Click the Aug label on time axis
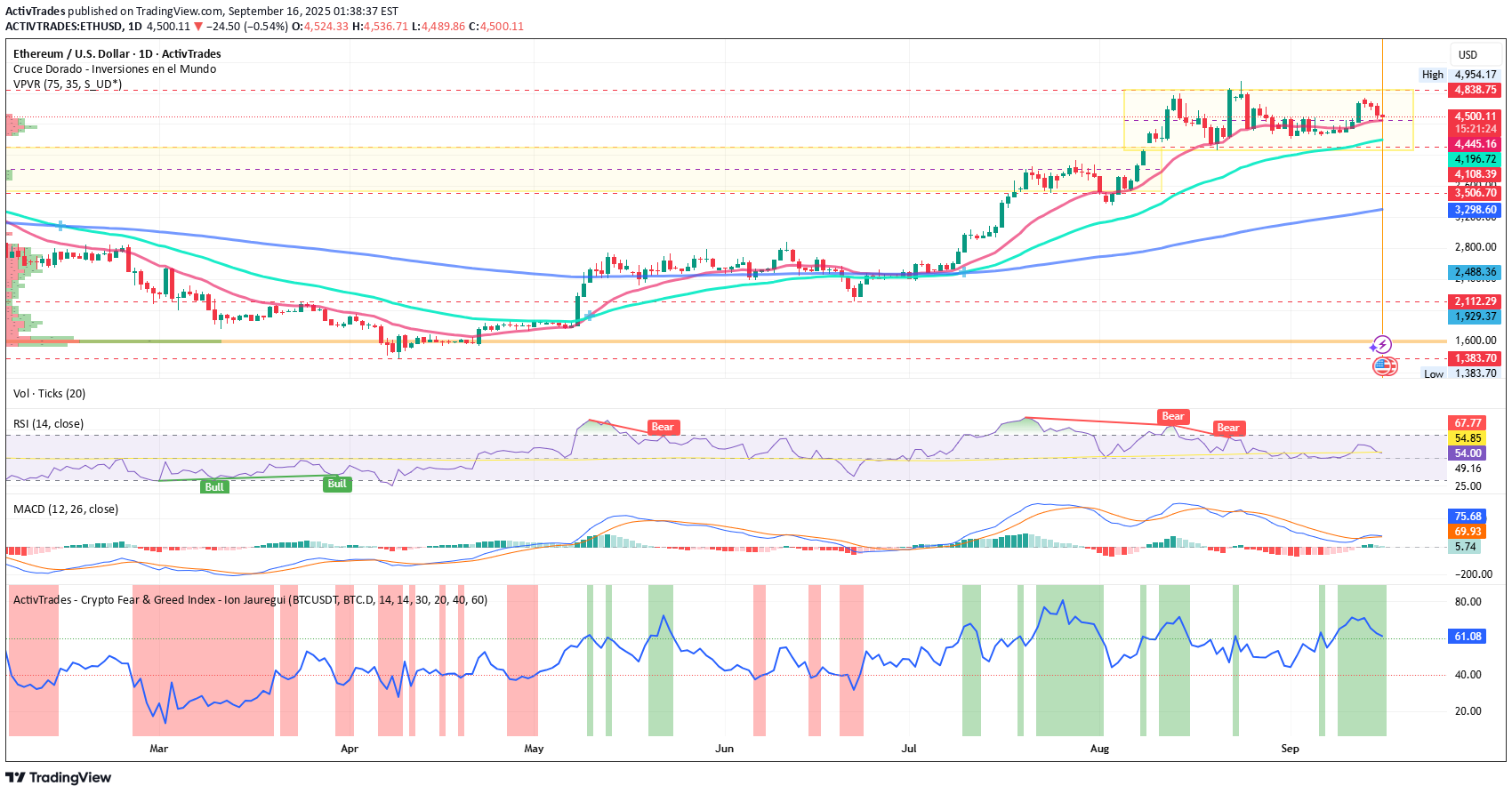This screenshot has height=794, width=1512. tap(1099, 749)
